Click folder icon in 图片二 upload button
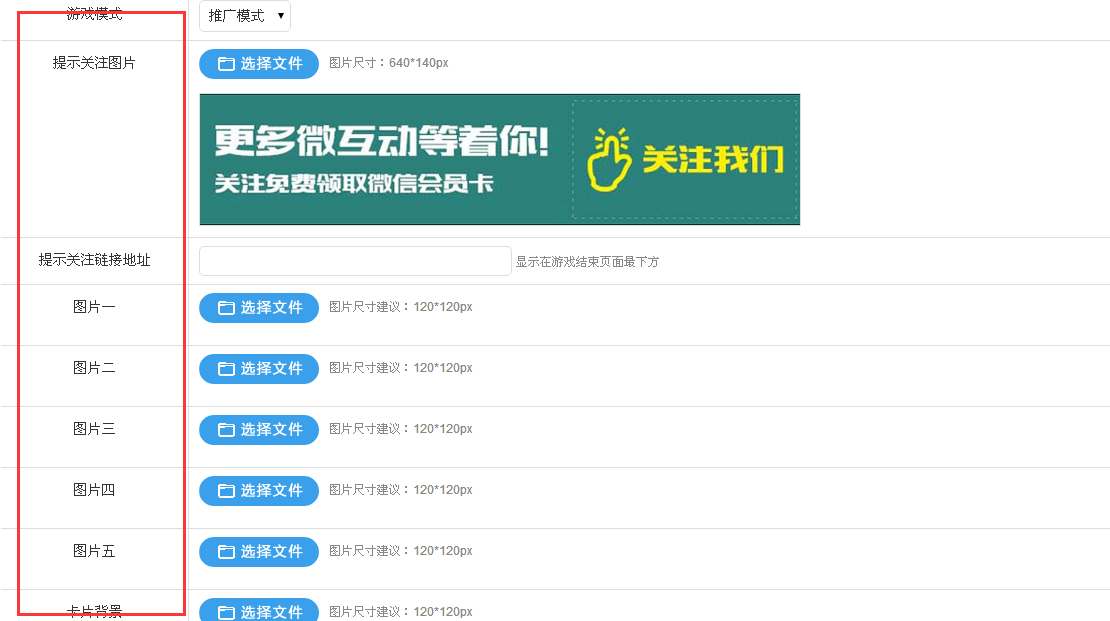1110x621 pixels. coord(226,369)
